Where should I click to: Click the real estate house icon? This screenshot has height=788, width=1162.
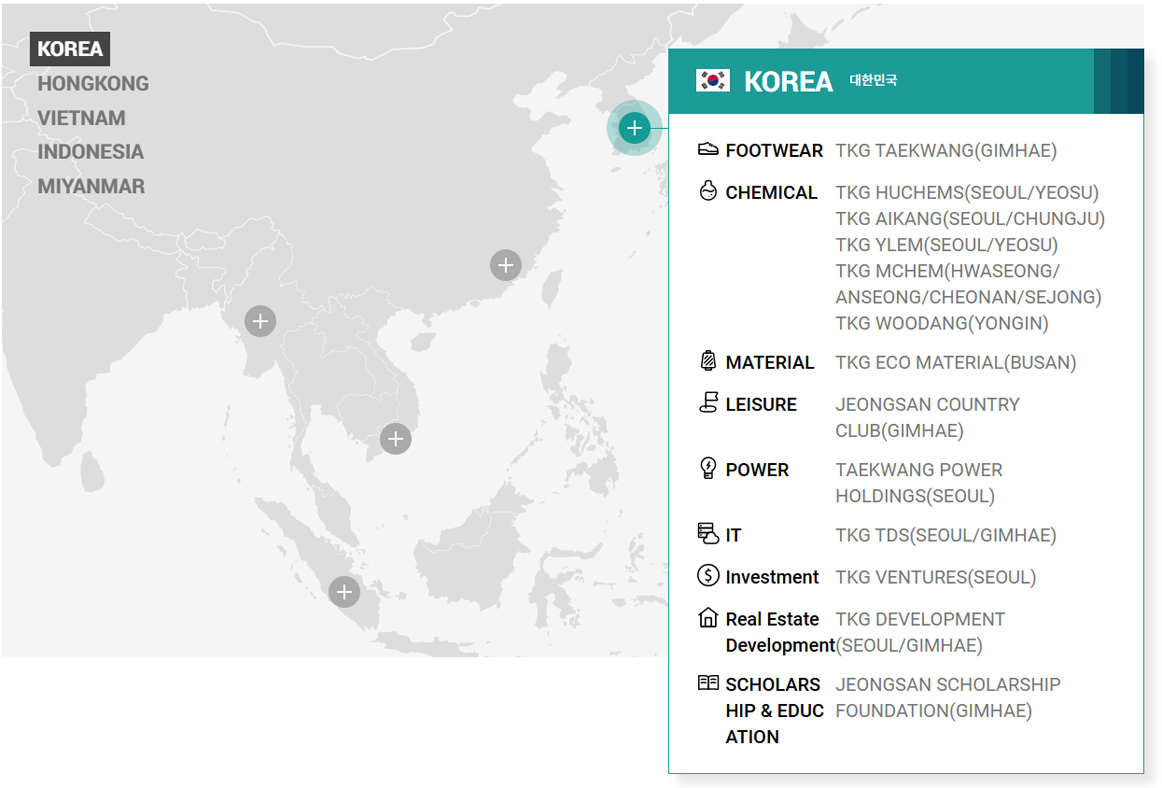point(708,618)
